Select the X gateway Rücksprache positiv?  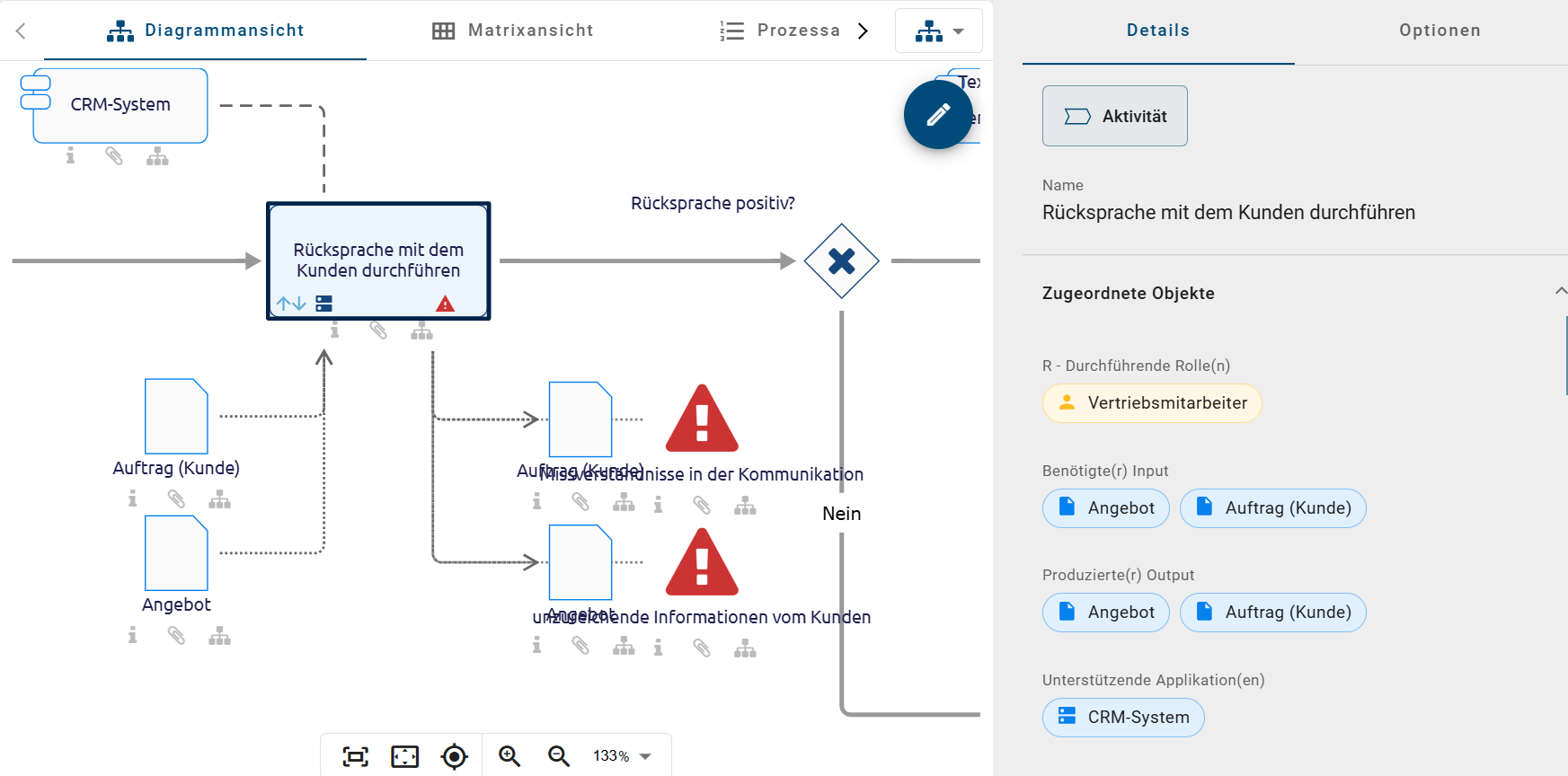841,261
